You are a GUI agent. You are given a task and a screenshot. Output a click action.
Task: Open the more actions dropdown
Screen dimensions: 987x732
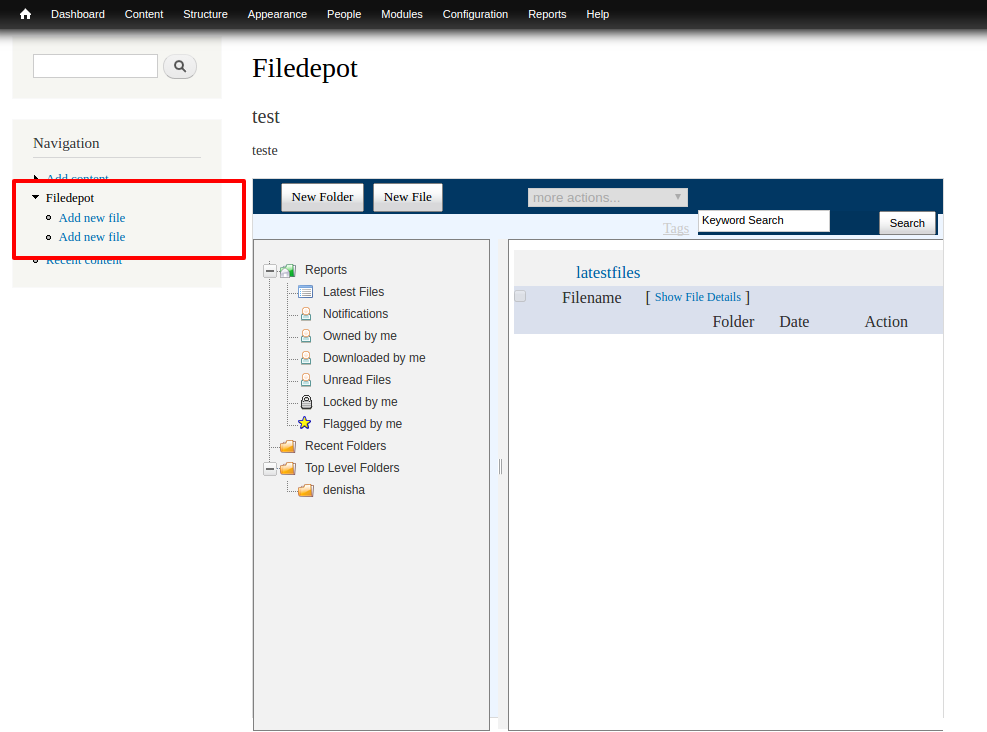607,196
